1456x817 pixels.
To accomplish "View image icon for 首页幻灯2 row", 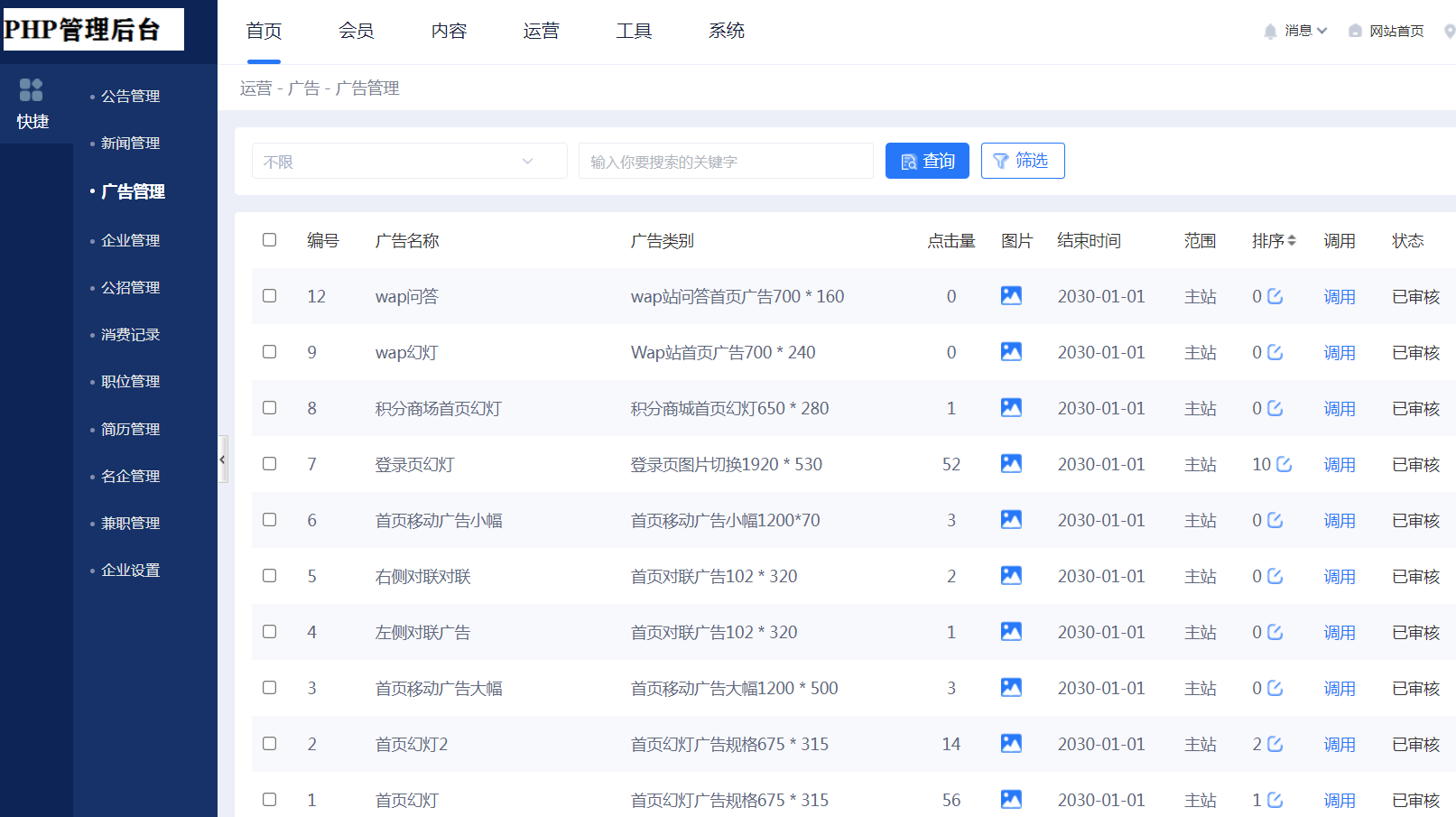I will point(1011,743).
